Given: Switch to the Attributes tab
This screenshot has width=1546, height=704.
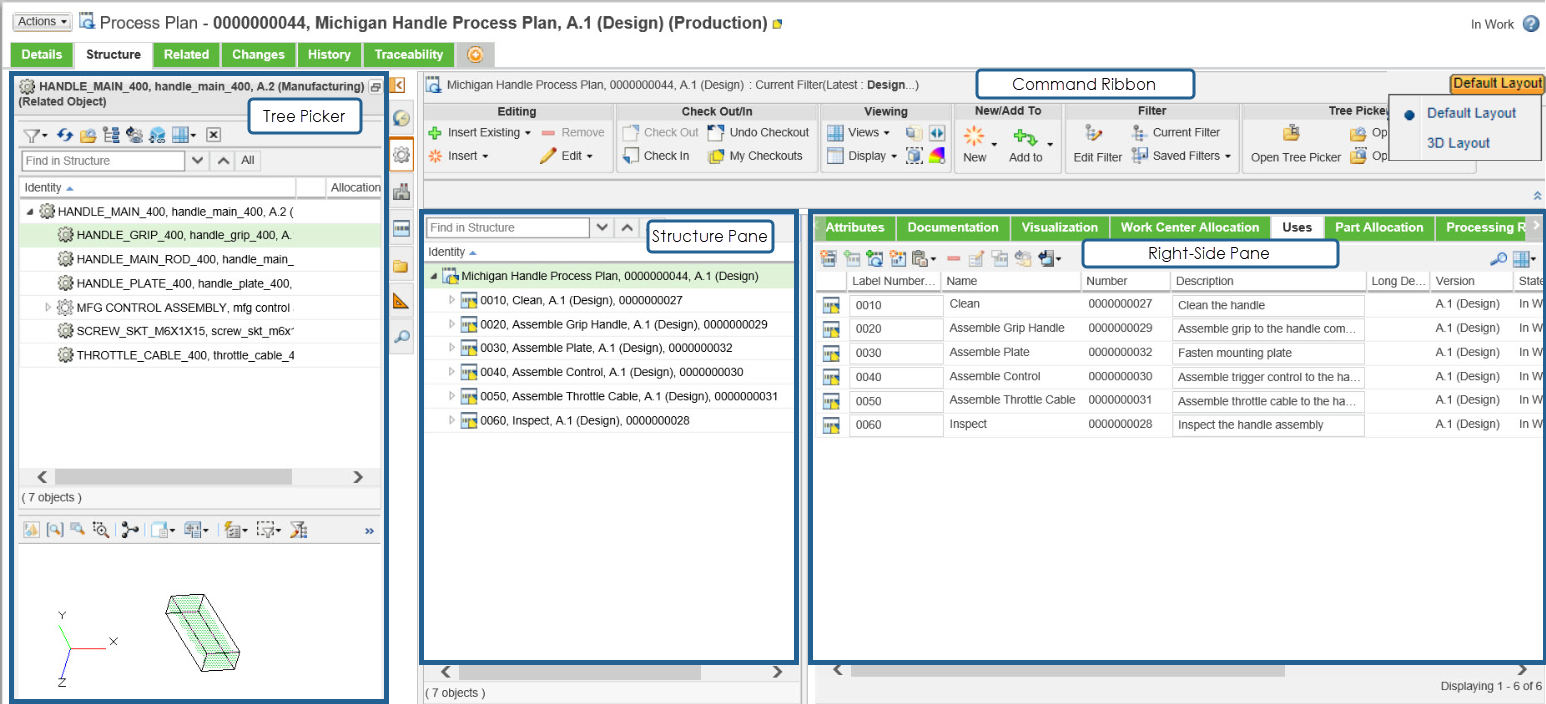Looking at the screenshot, I should click(x=855, y=228).
